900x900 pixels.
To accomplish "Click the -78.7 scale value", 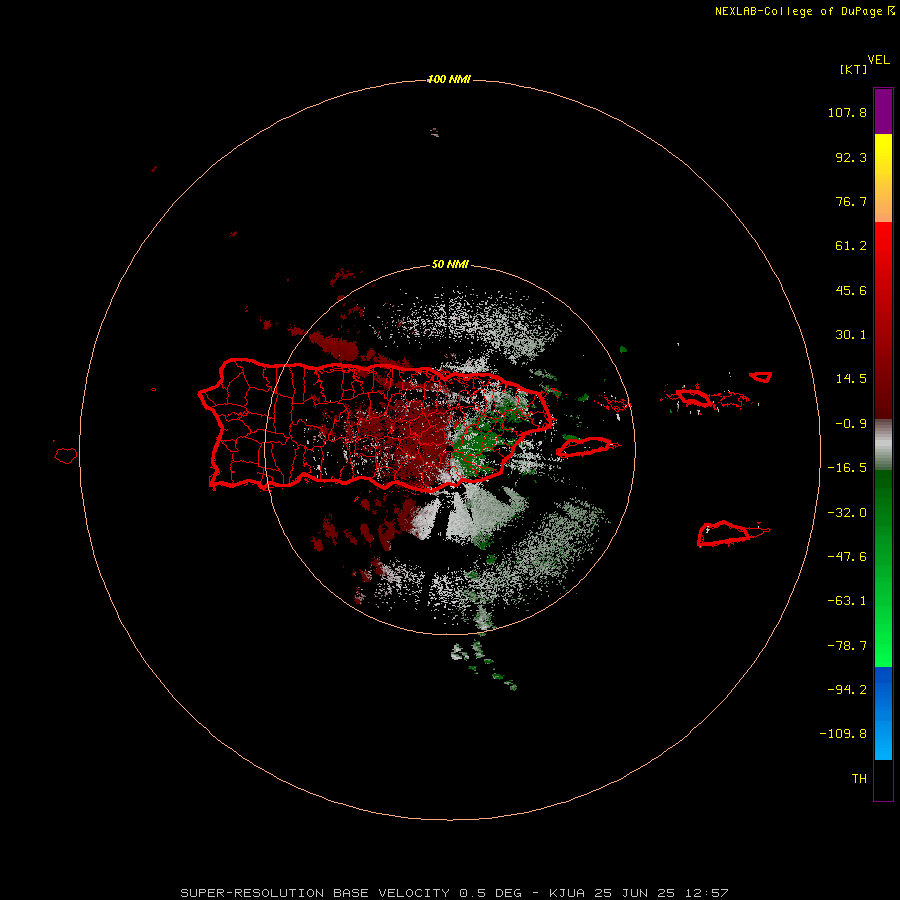I will click(x=847, y=646).
